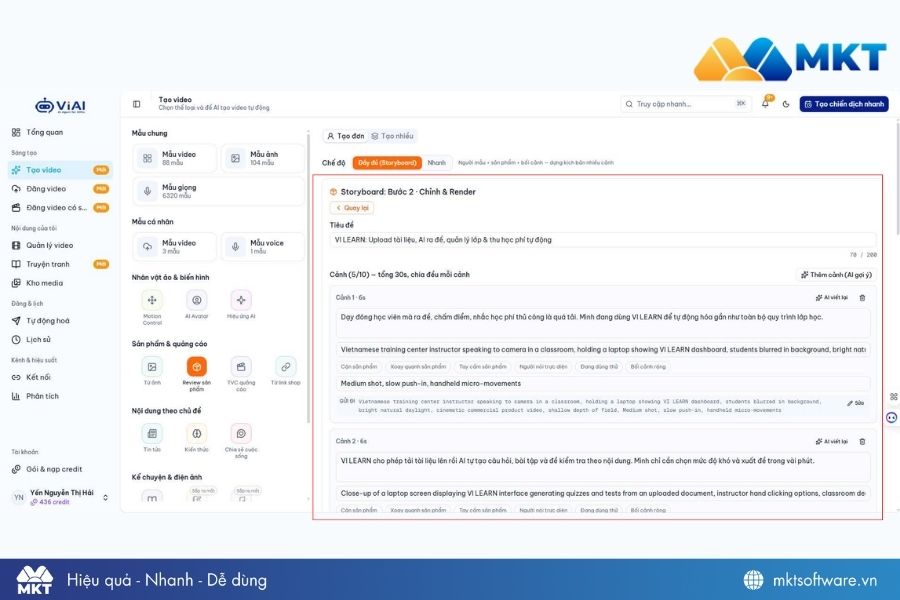
Task: Delete Cảnh 2 with trash icon
Action: (x=862, y=442)
